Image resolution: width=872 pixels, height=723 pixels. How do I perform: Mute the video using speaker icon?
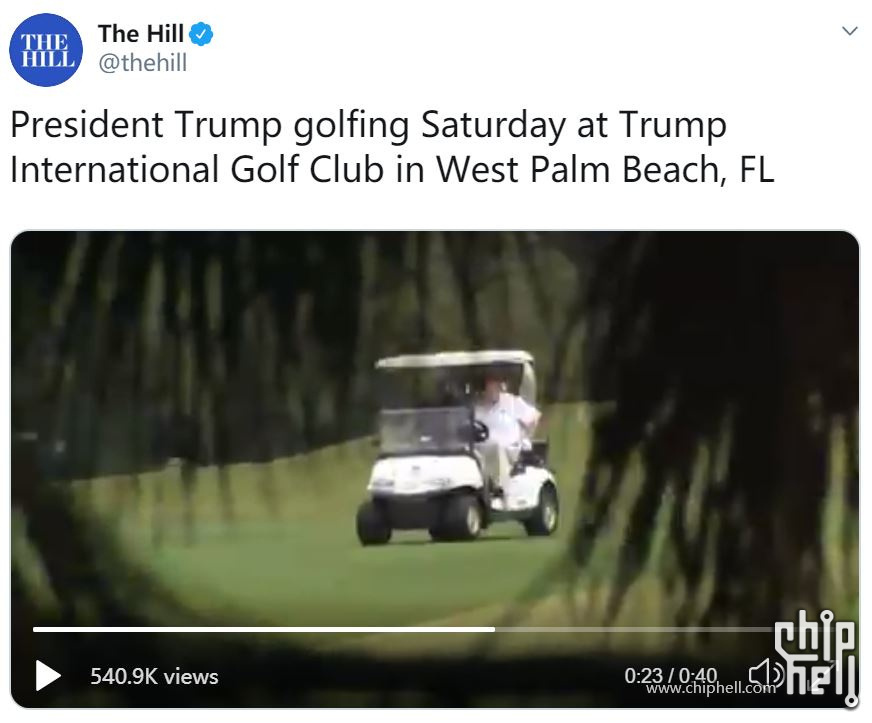(x=765, y=675)
